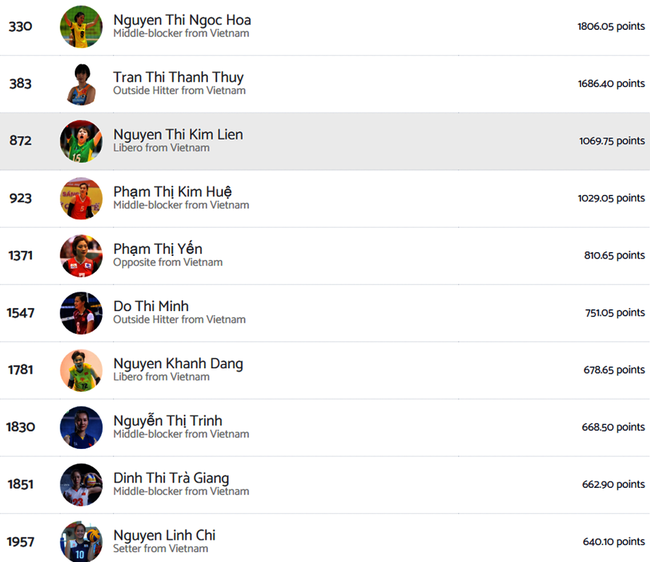
Task: Open Phạm Thị Kim Huệ's name link
Action: [173, 191]
